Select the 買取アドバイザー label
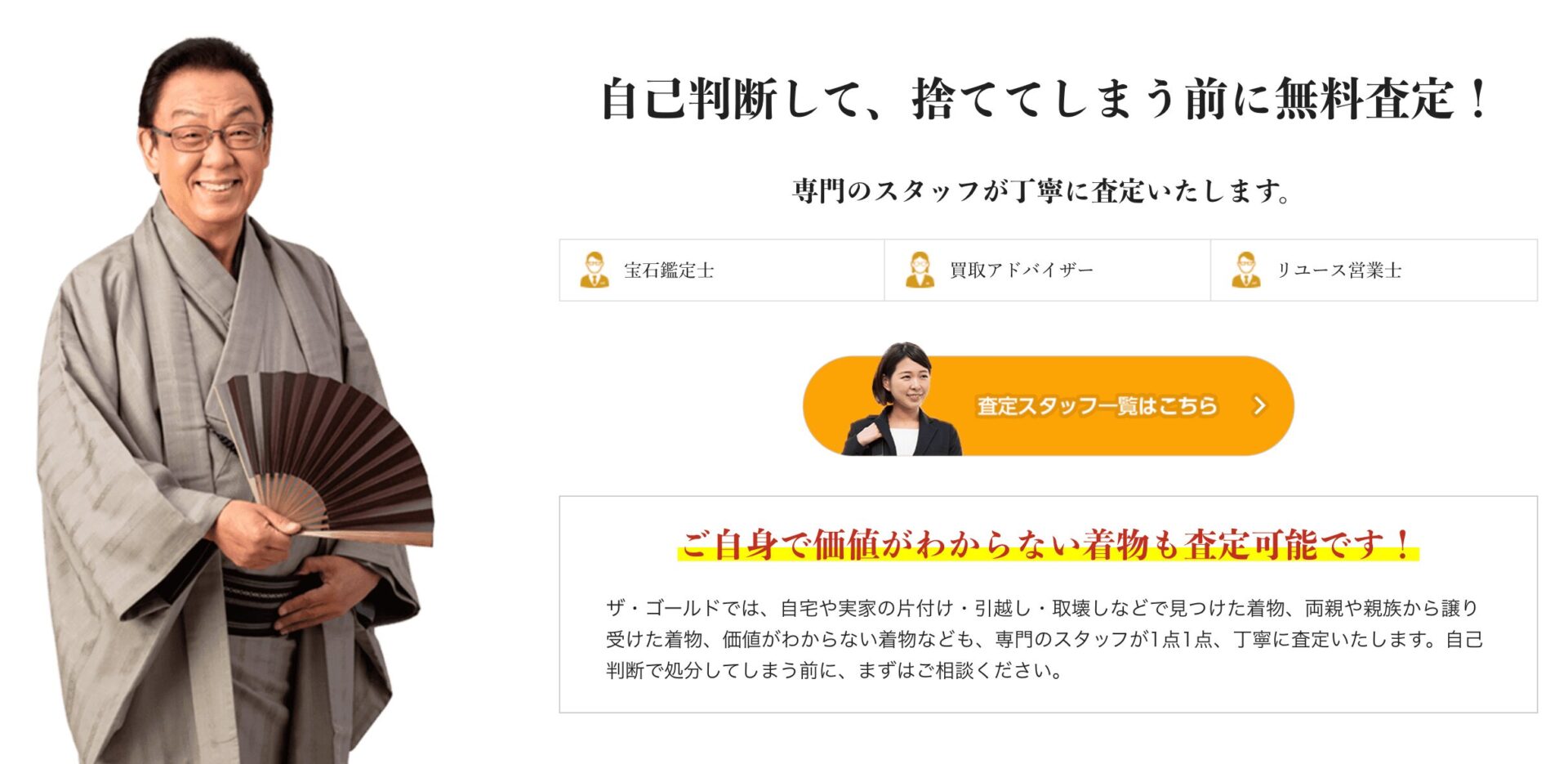This screenshot has width=1568, height=764. [x=1021, y=270]
